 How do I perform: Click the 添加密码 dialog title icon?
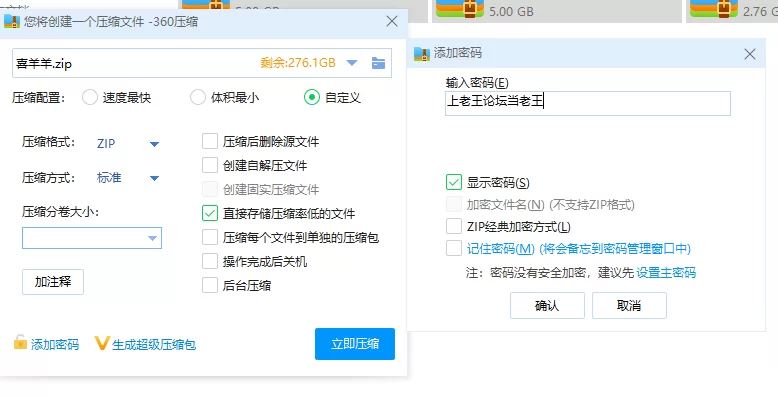422,54
